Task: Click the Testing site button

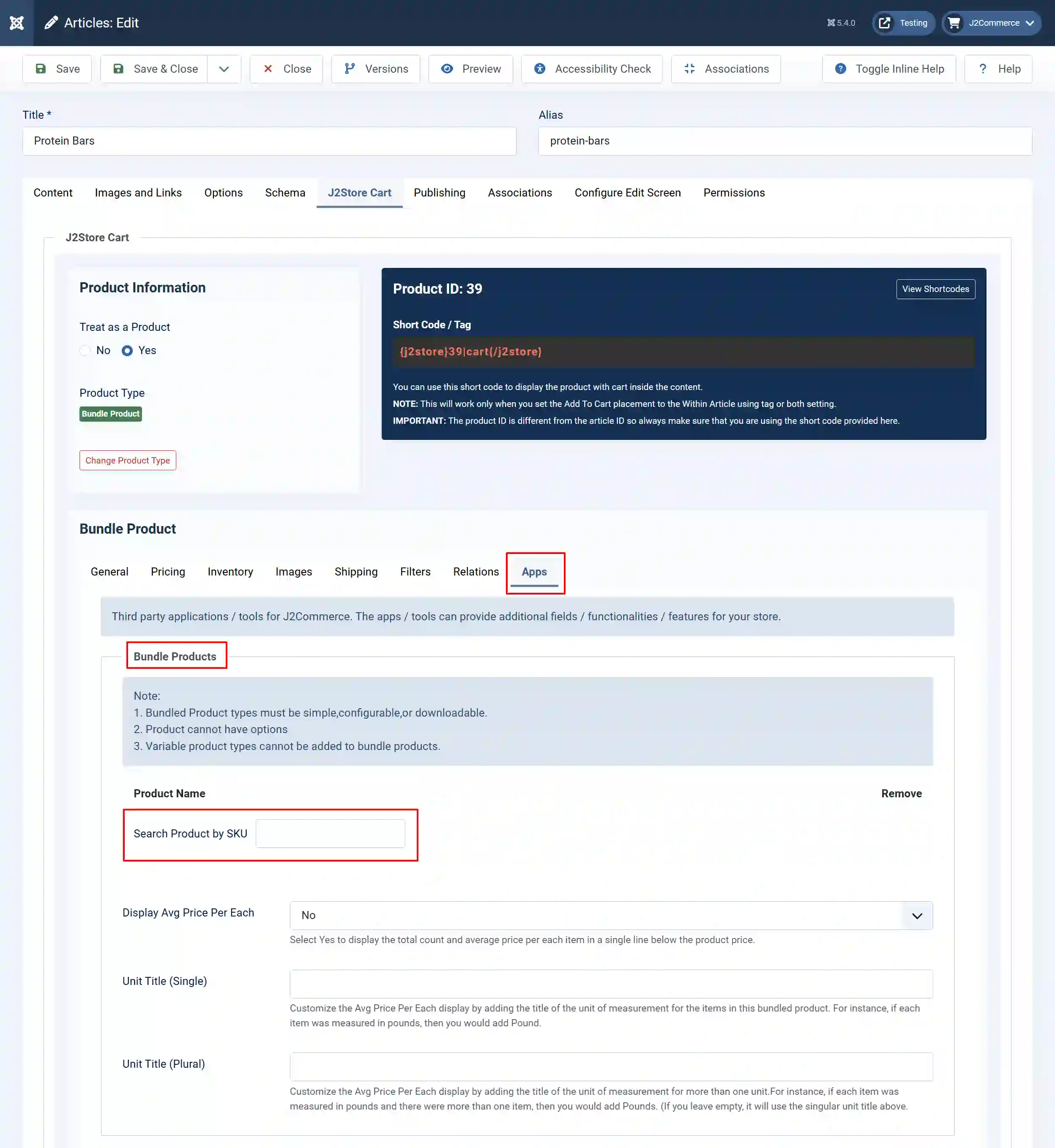Action: pyautogui.click(x=903, y=23)
